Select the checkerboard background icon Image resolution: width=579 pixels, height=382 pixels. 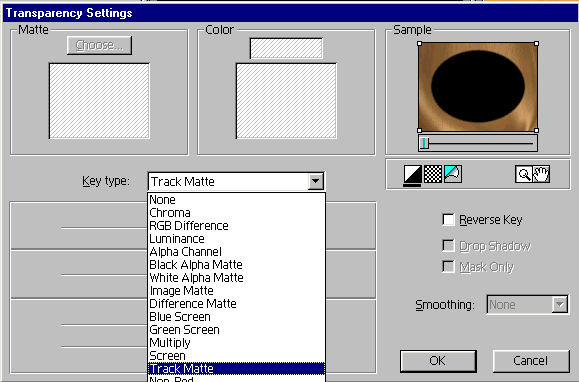click(x=433, y=174)
